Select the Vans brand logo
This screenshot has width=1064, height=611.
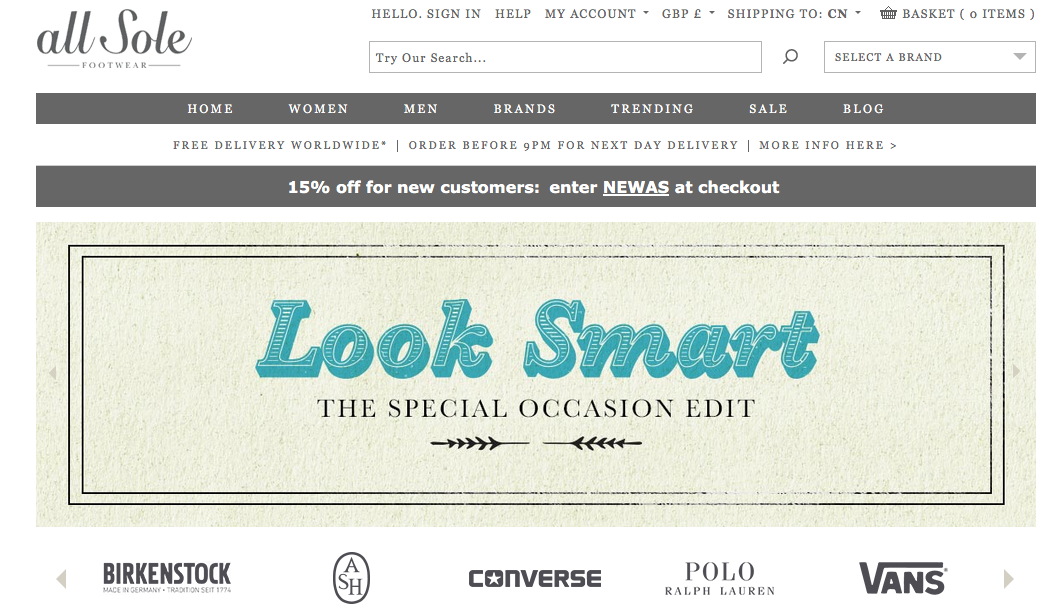[903, 578]
